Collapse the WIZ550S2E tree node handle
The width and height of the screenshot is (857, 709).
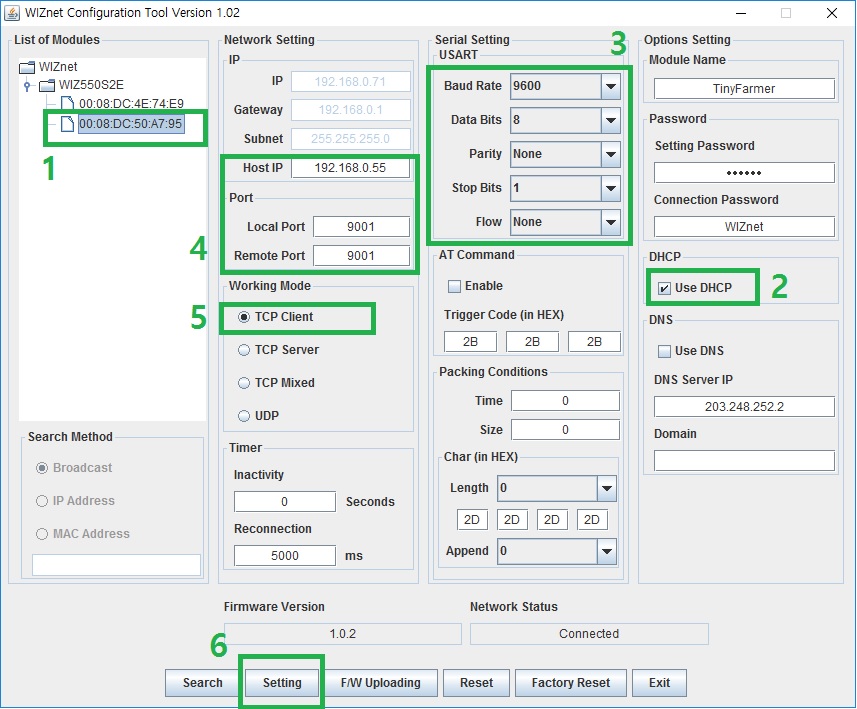(x=27, y=86)
